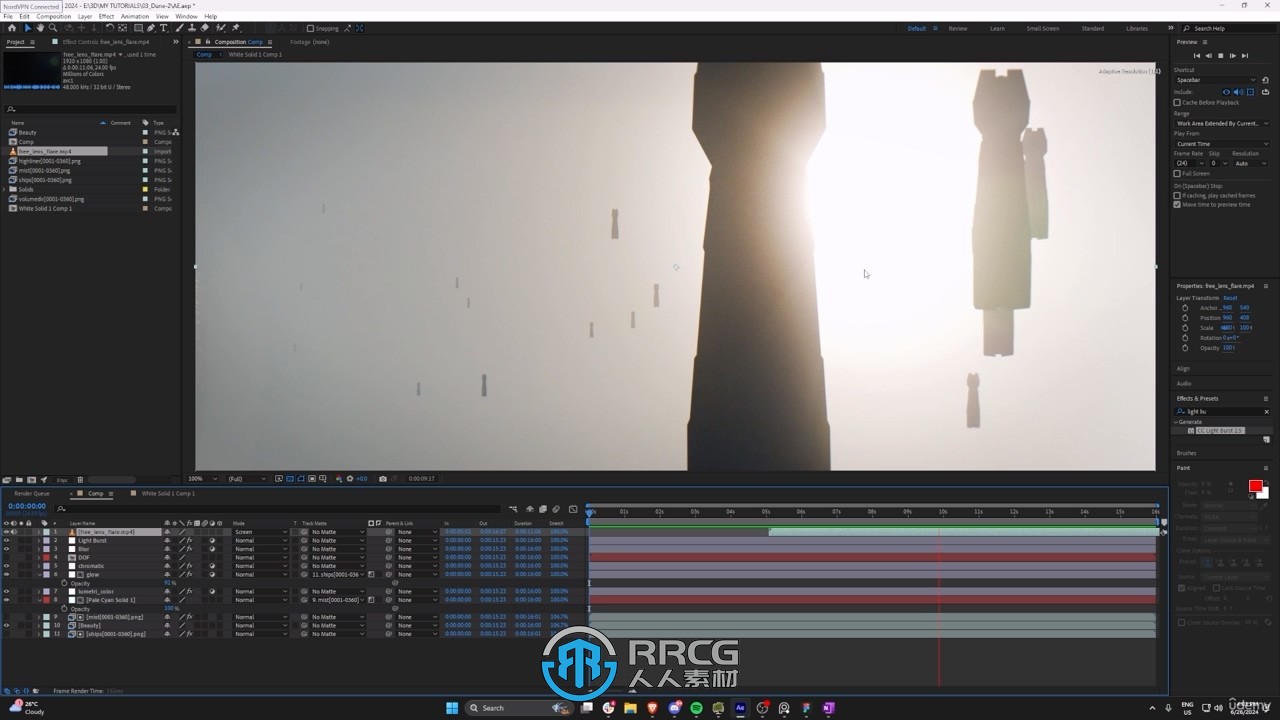The height and width of the screenshot is (720, 1280).
Task: Switch to the Small Screen workspace
Action: [1043, 28]
